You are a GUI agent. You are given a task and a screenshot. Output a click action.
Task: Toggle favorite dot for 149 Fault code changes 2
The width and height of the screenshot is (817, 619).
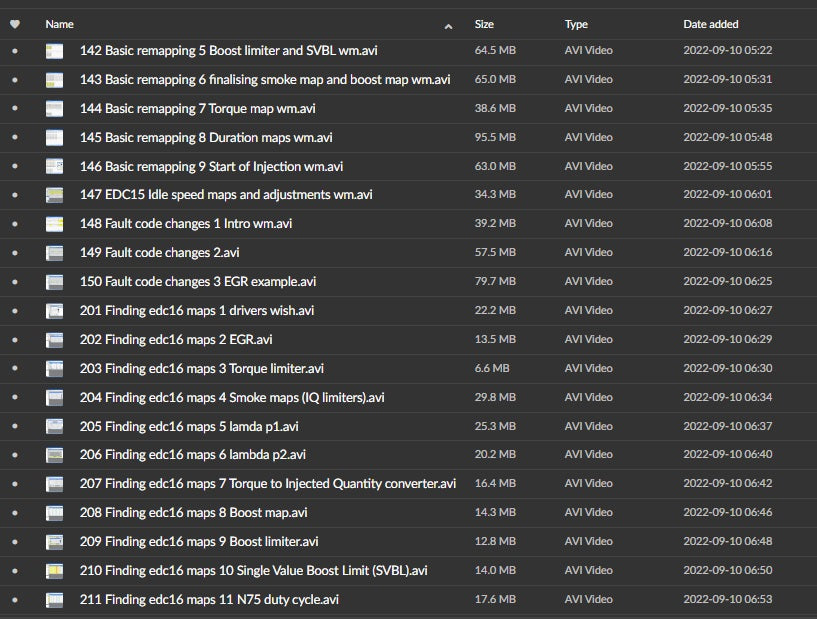15,253
